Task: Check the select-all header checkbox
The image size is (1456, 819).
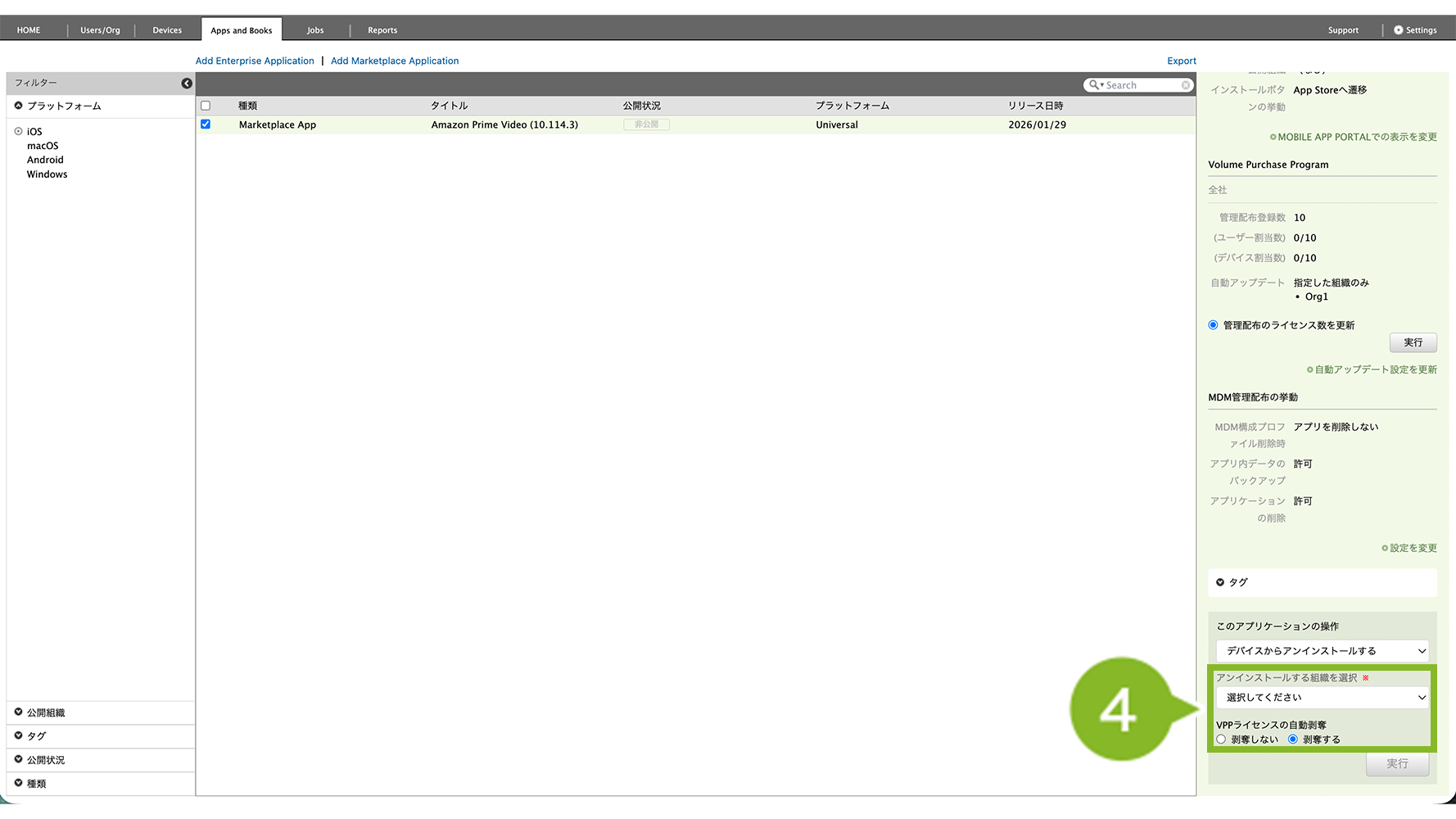Action: point(206,106)
